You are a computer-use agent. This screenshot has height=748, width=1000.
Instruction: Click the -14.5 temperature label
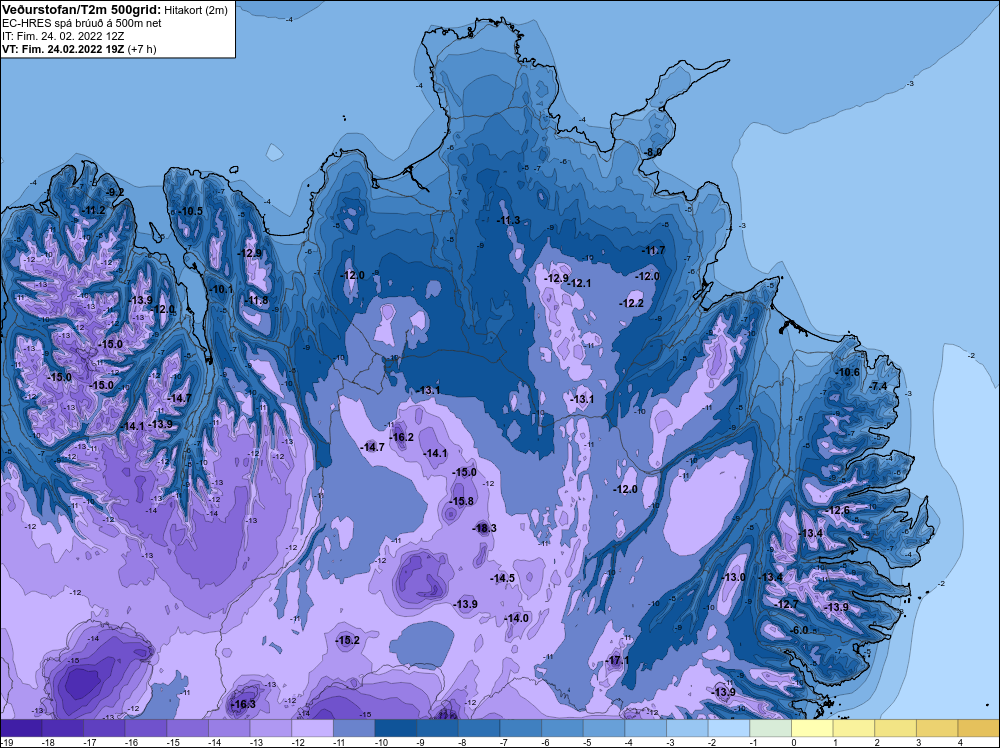[x=503, y=578]
